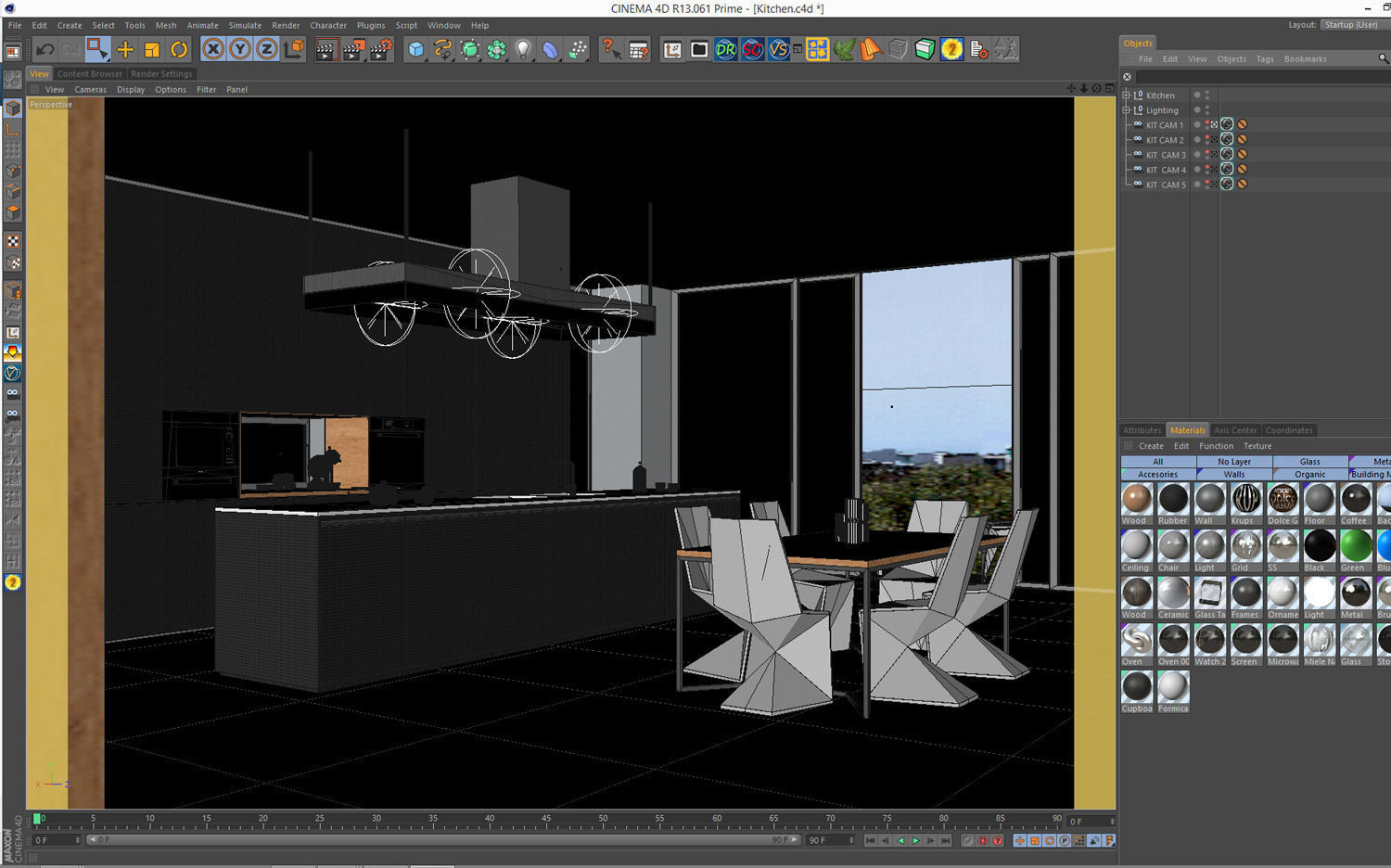
Task: Expand the Kitchen object group
Action: pyautogui.click(x=1127, y=96)
